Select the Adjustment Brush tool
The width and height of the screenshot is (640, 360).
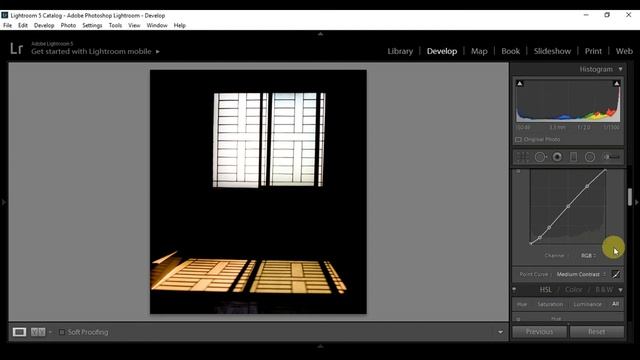pyautogui.click(x=612, y=157)
